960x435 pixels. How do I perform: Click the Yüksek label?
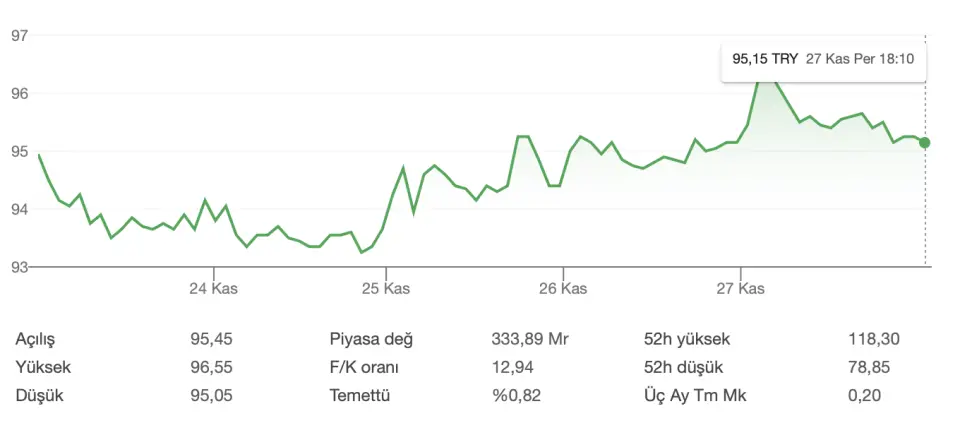[44, 367]
